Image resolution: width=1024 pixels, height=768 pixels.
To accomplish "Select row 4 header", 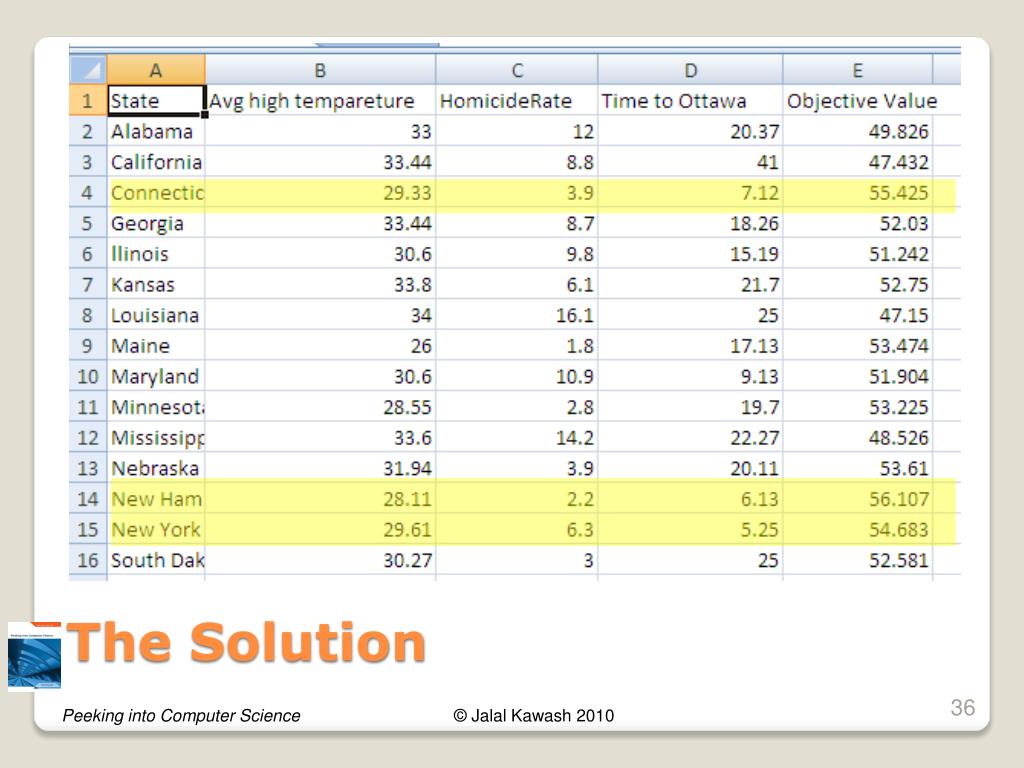I will [88, 193].
